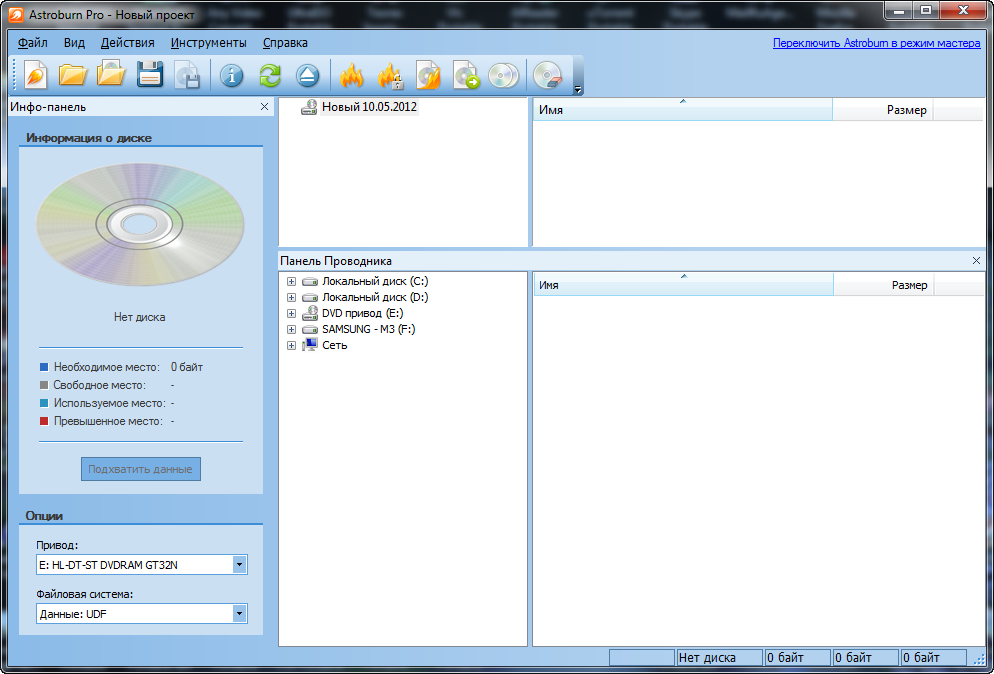
Task: Click the eject disc icon
Action: click(308, 75)
